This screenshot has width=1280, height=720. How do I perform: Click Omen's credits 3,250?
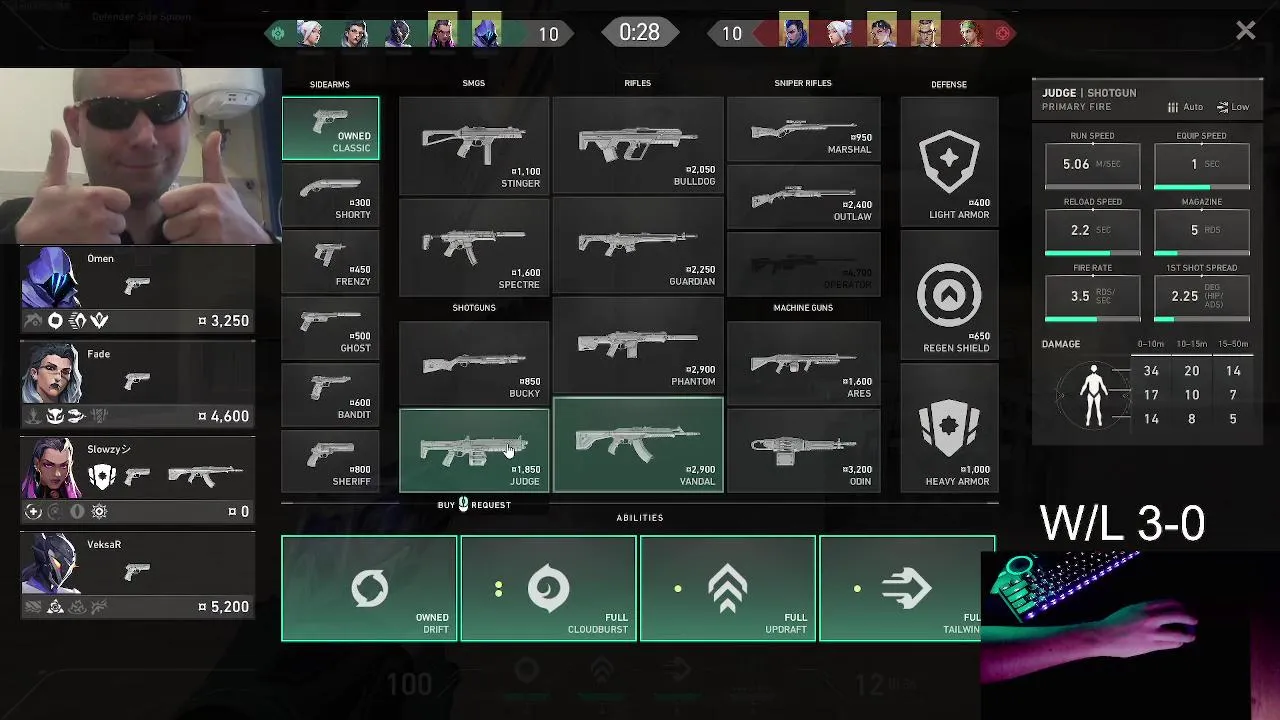pyautogui.click(x=224, y=321)
